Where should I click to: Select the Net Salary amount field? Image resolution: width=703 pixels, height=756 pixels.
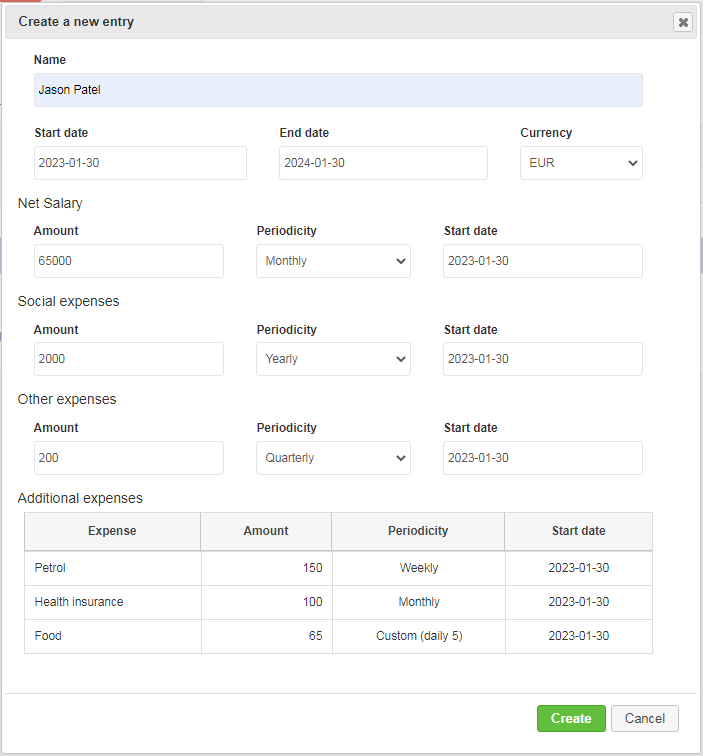pos(129,261)
